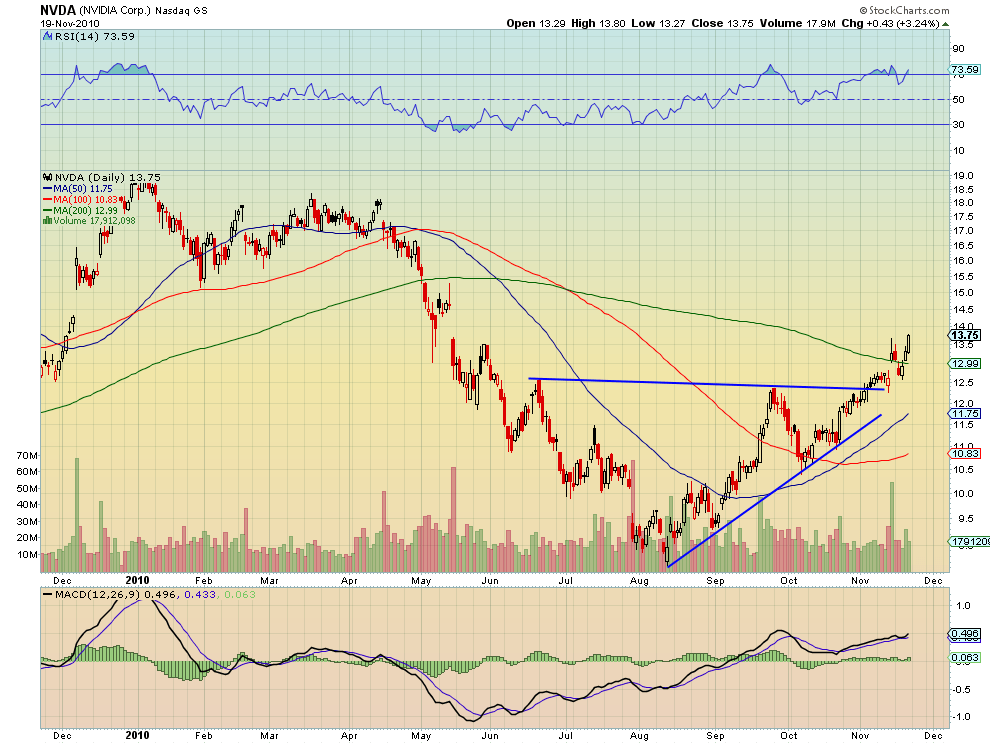Click the volume bars icon beside Volume legend
Image resolution: width=990 pixels, height=744 pixels.
pos(47,220)
